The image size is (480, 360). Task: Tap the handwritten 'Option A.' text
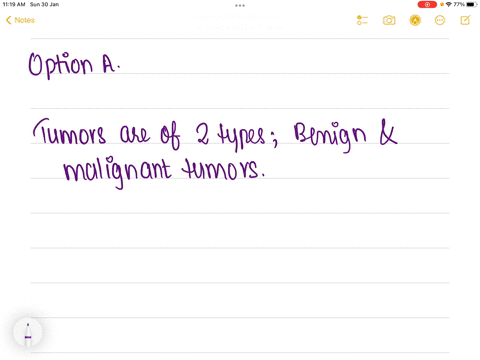point(74,65)
